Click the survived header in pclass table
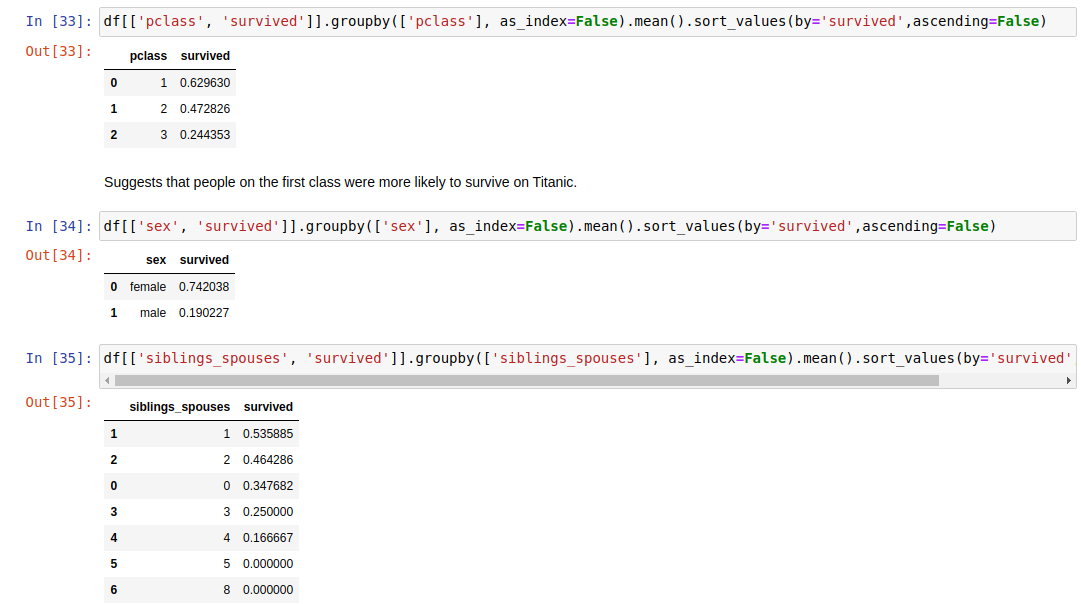Image resolution: width=1081 pixels, height=604 pixels. [x=205, y=56]
